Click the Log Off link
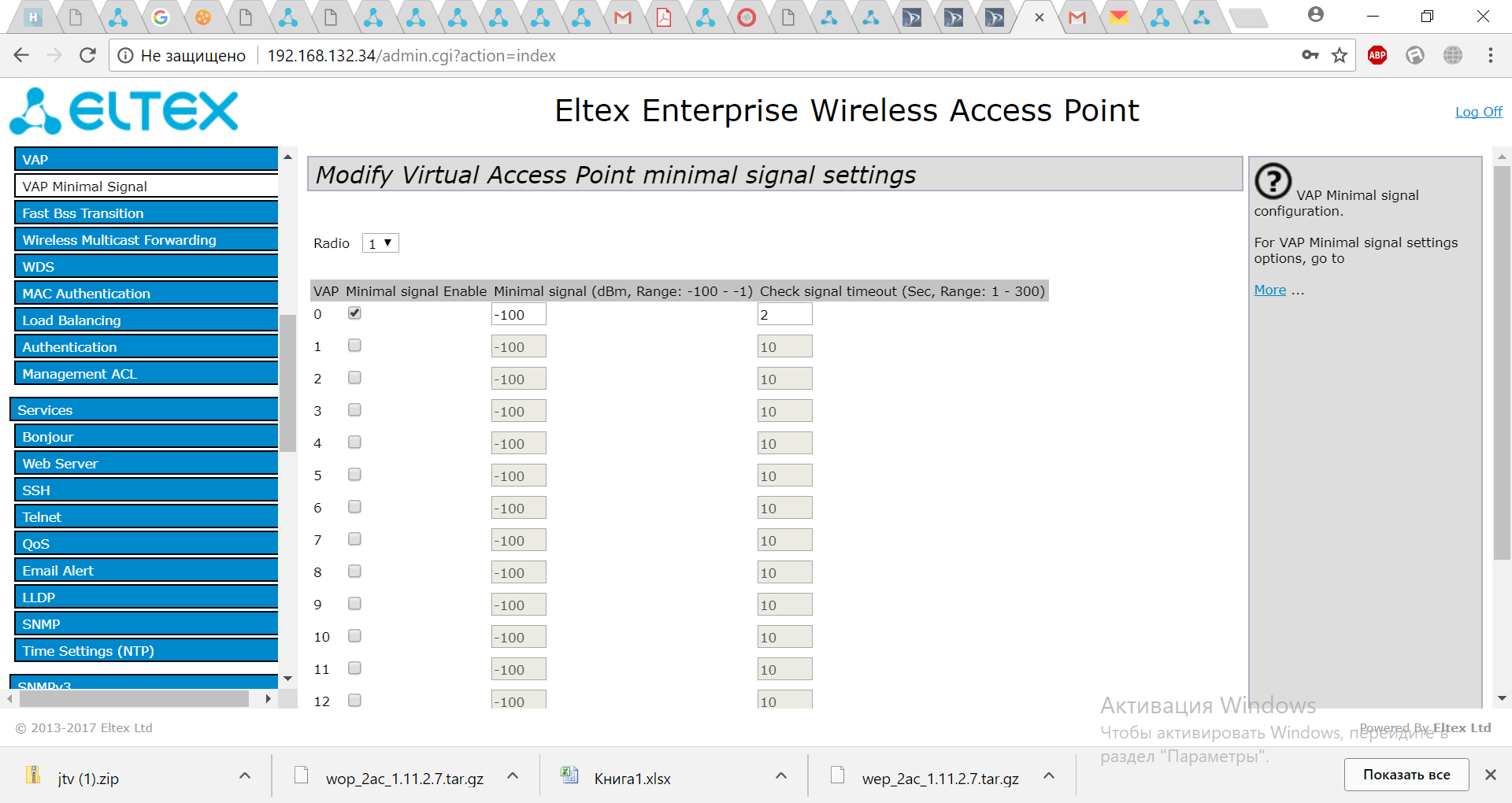The height and width of the screenshot is (803, 1512). click(1478, 112)
